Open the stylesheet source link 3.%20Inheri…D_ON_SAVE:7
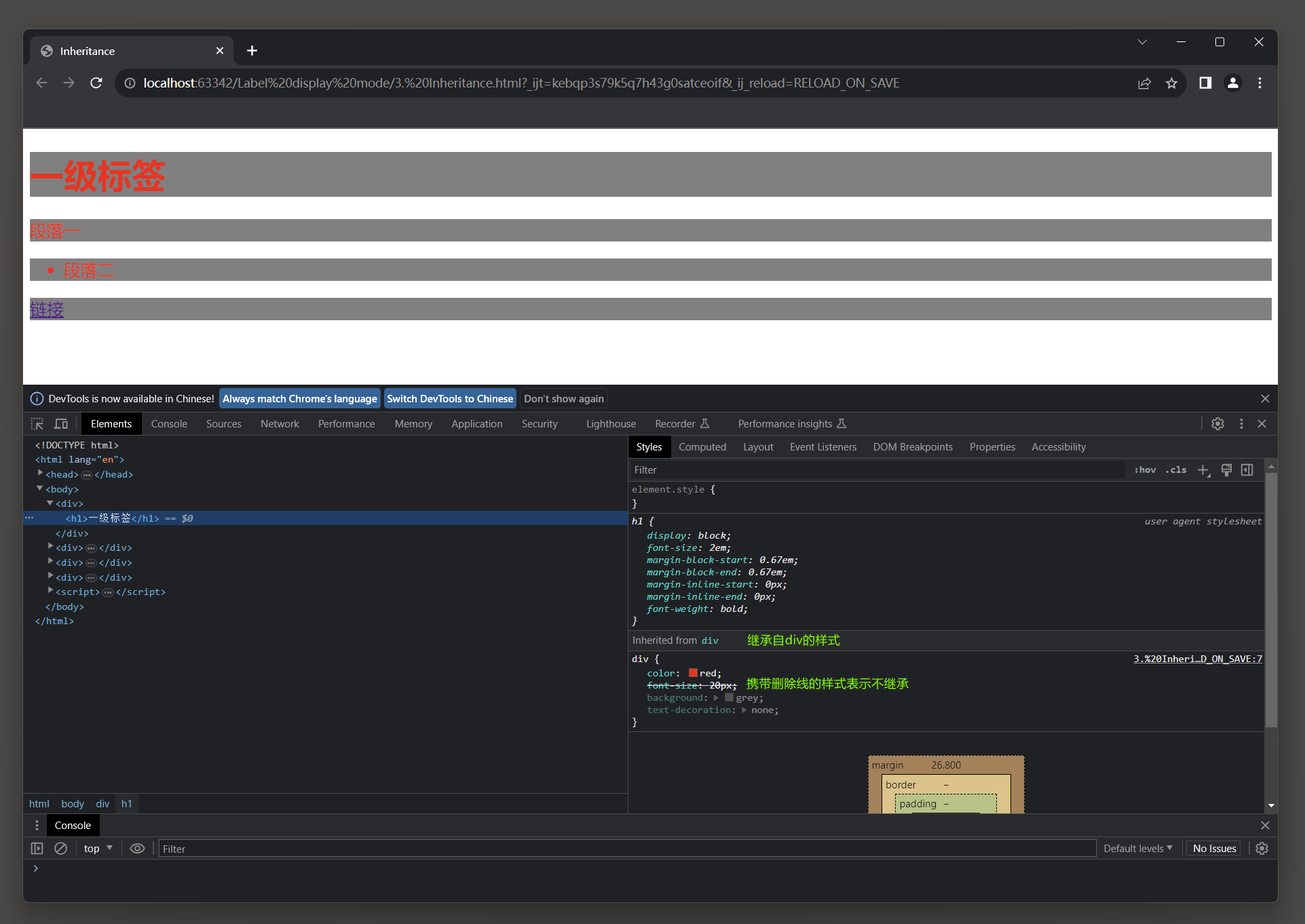 [1198, 659]
